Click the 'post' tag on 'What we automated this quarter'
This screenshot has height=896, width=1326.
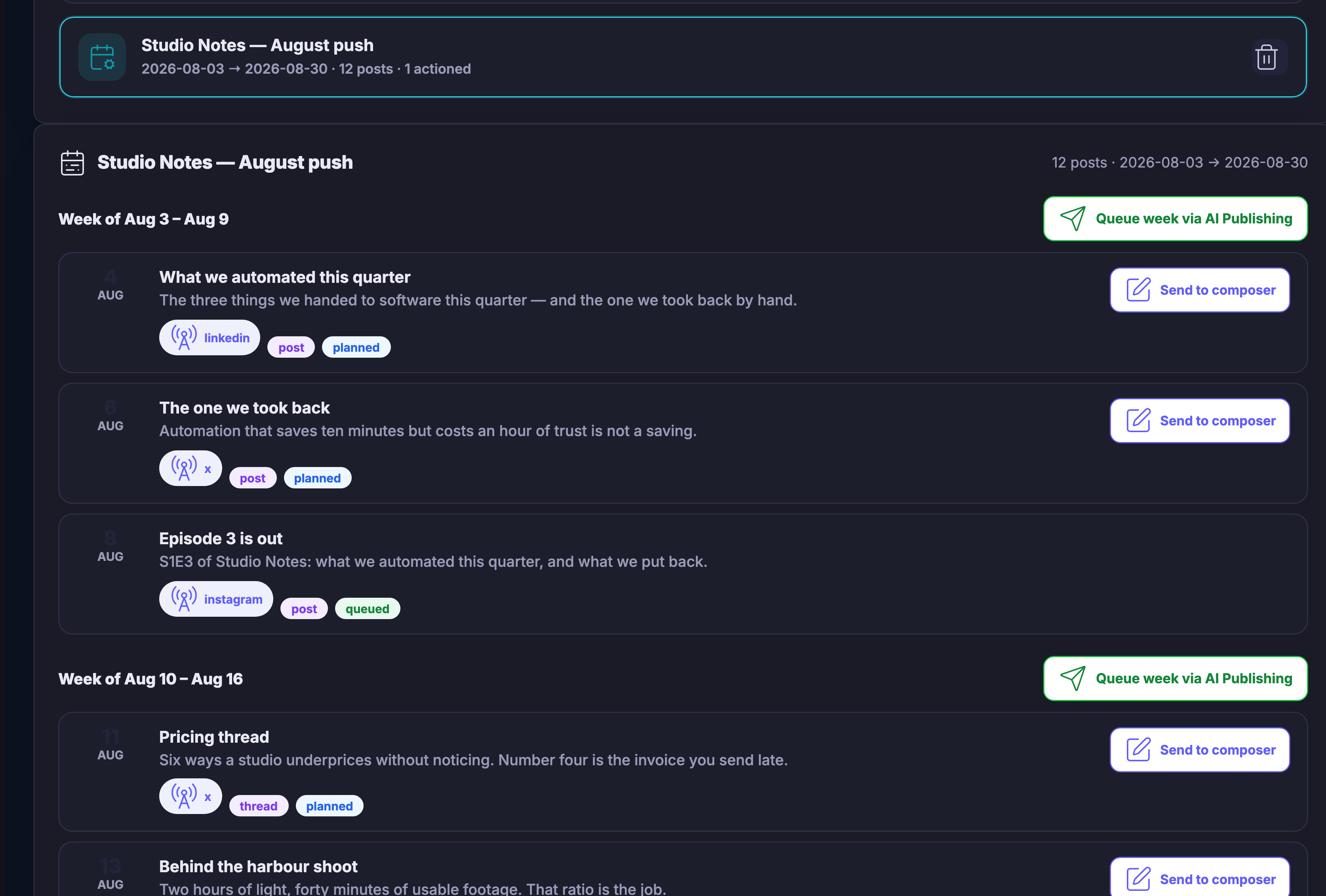click(x=291, y=347)
